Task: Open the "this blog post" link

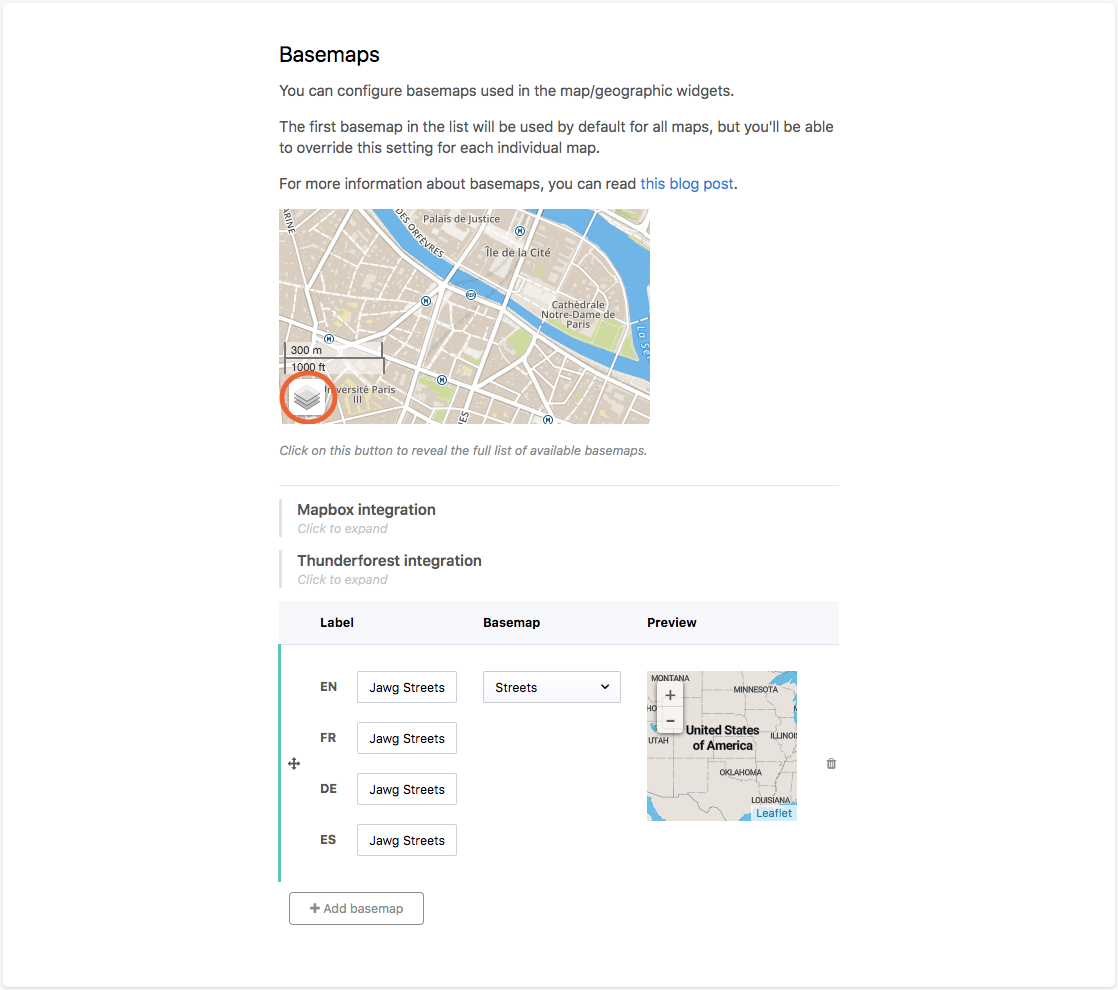Action: click(686, 184)
